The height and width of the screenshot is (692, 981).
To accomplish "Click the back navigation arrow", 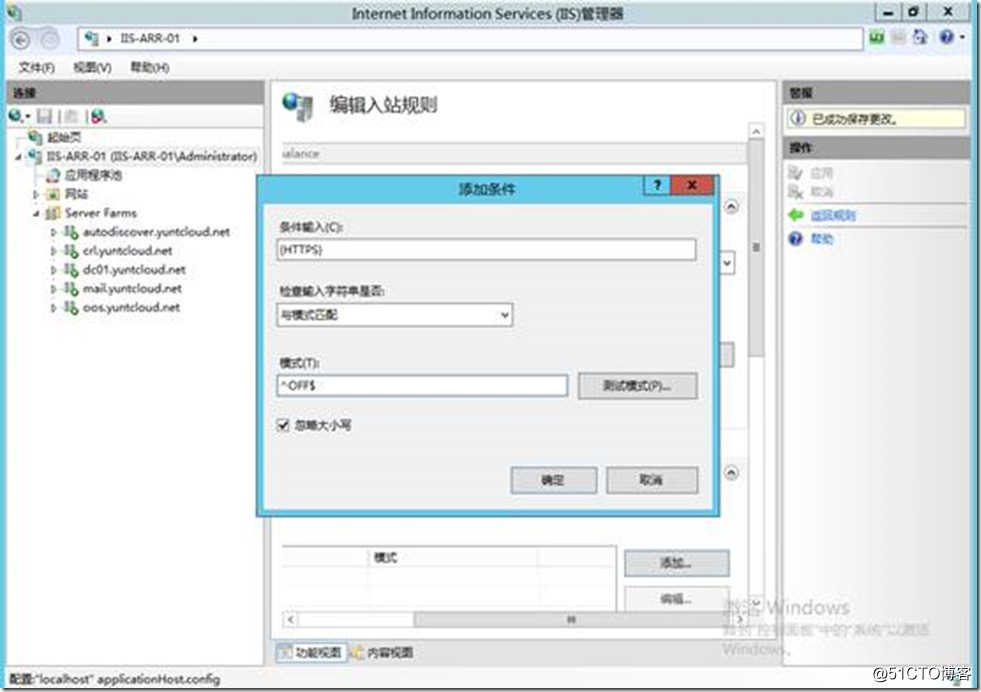I will [x=21, y=40].
